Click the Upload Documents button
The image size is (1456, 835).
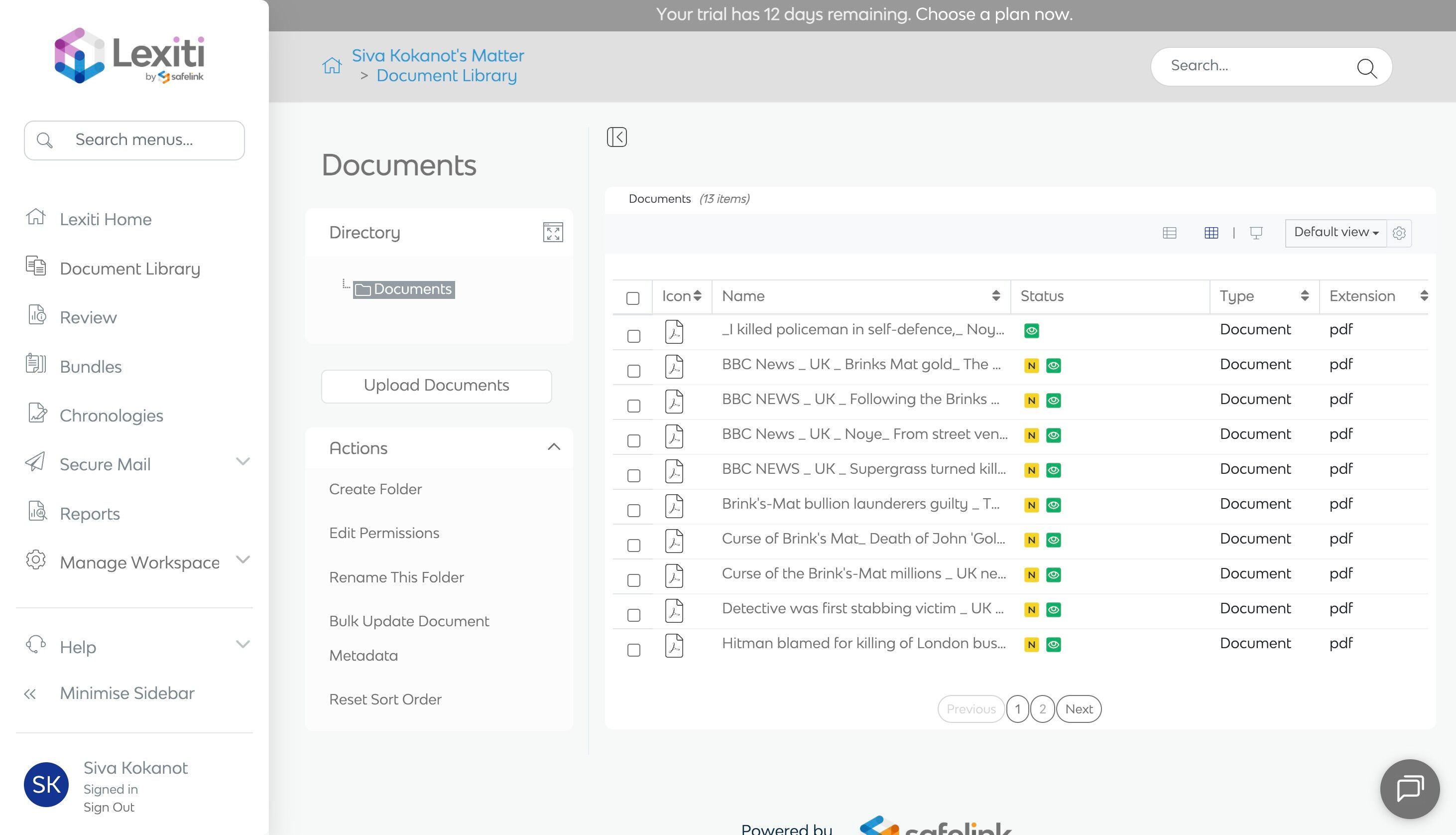(436, 386)
